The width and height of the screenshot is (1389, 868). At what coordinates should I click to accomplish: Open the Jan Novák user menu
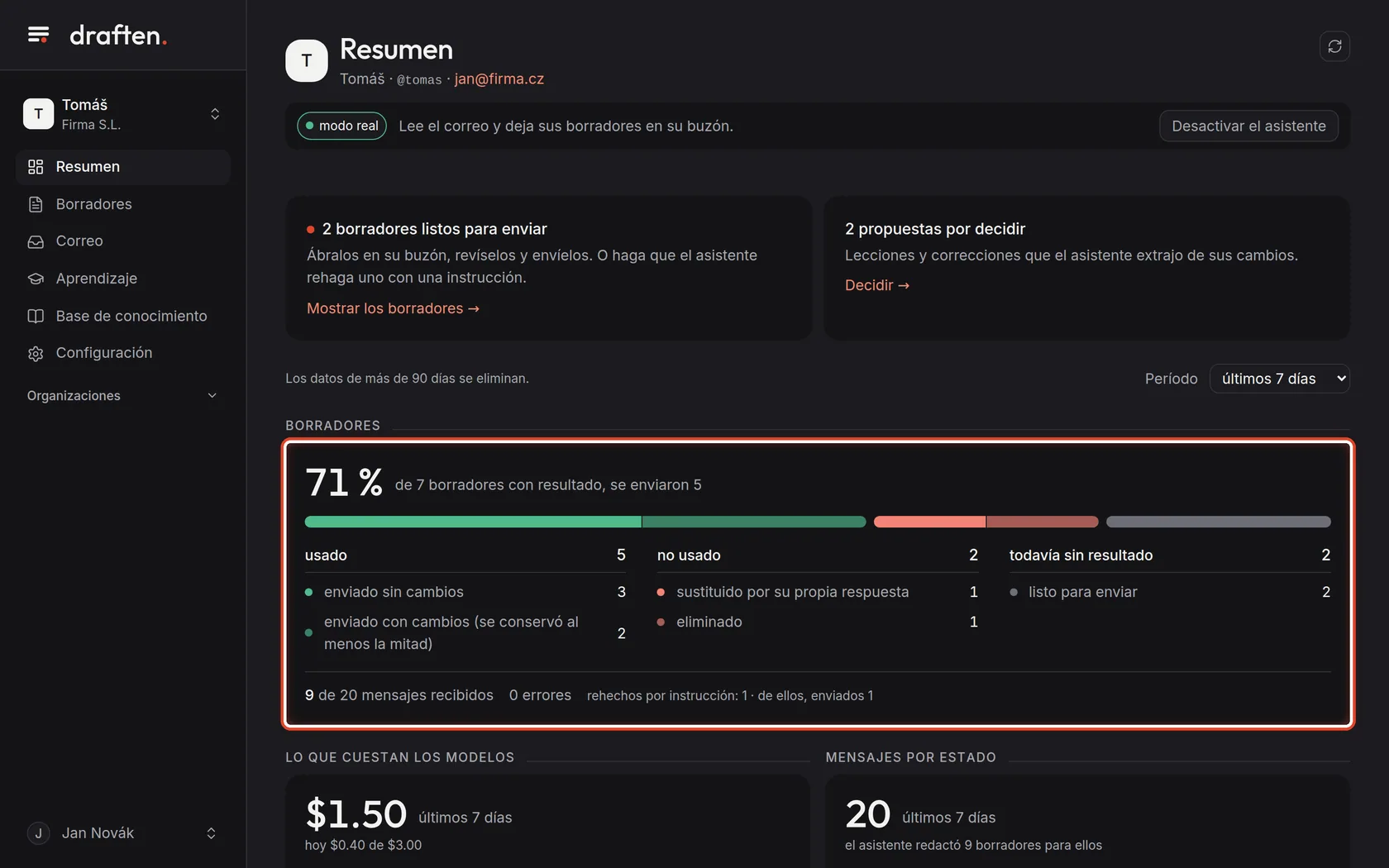tap(122, 833)
